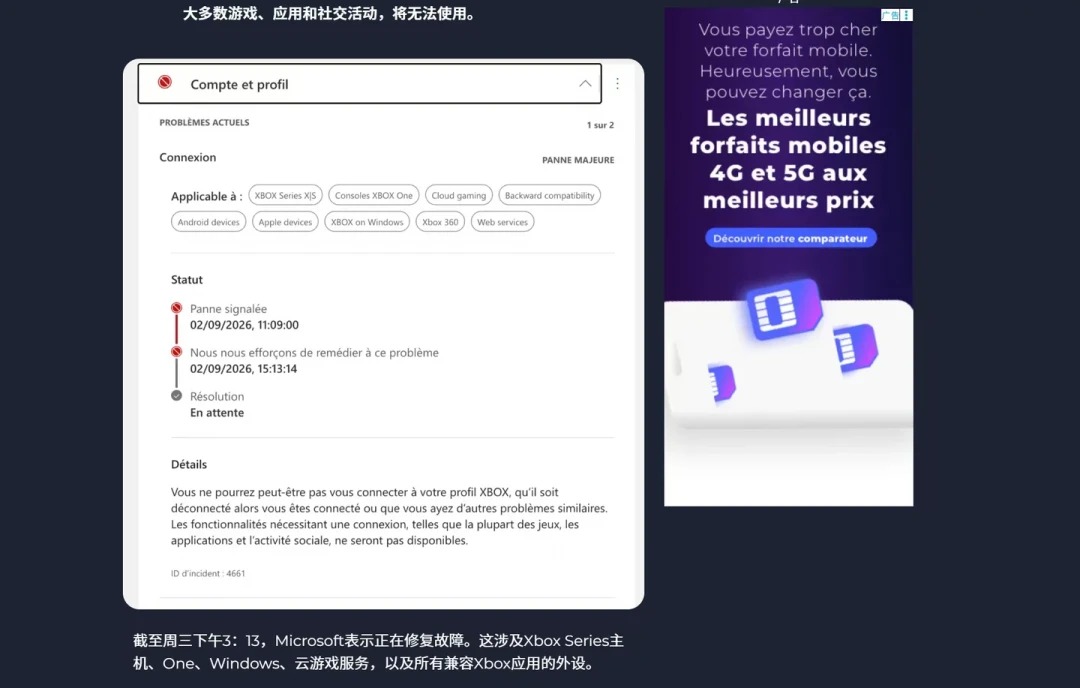Click the red outage icon next to Compte et profil
The image size is (1080, 688).
tap(165, 83)
